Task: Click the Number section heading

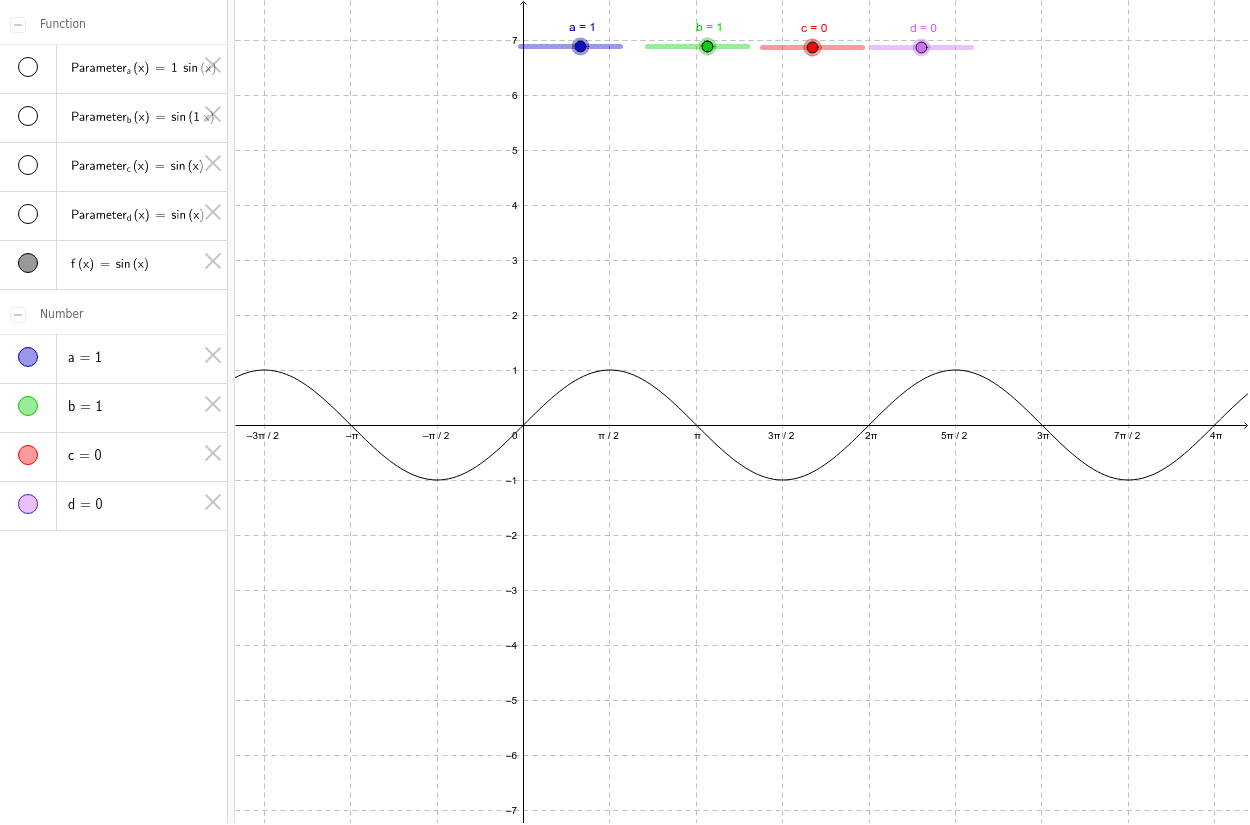Action: pyautogui.click(x=62, y=314)
